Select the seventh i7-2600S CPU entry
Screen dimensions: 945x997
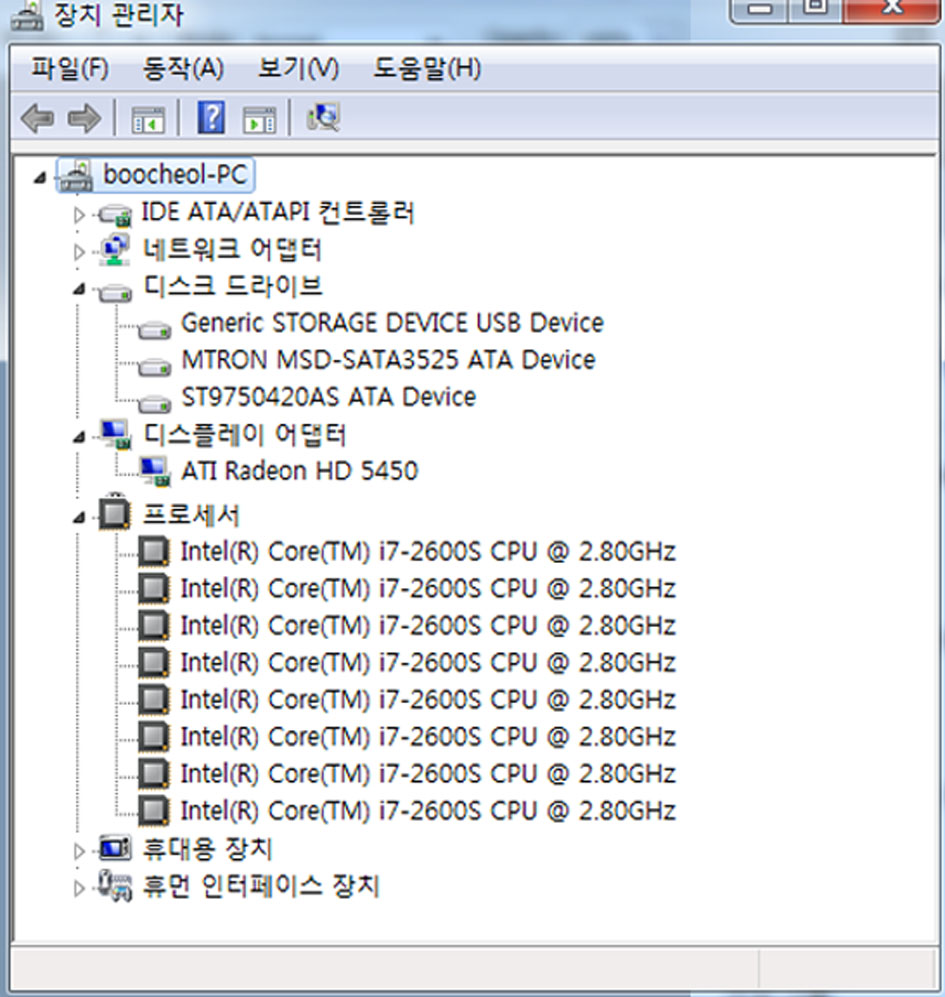(x=428, y=774)
